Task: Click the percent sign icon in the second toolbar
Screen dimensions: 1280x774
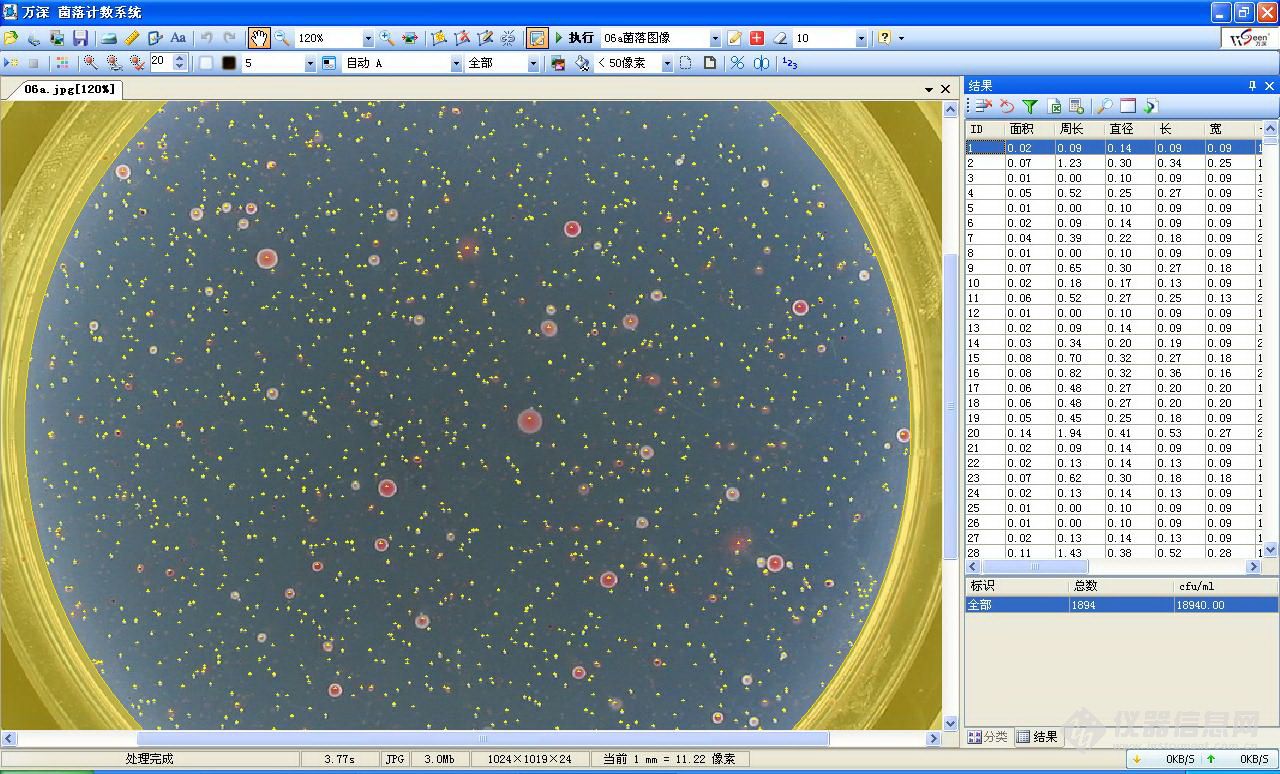Action: 737,63
